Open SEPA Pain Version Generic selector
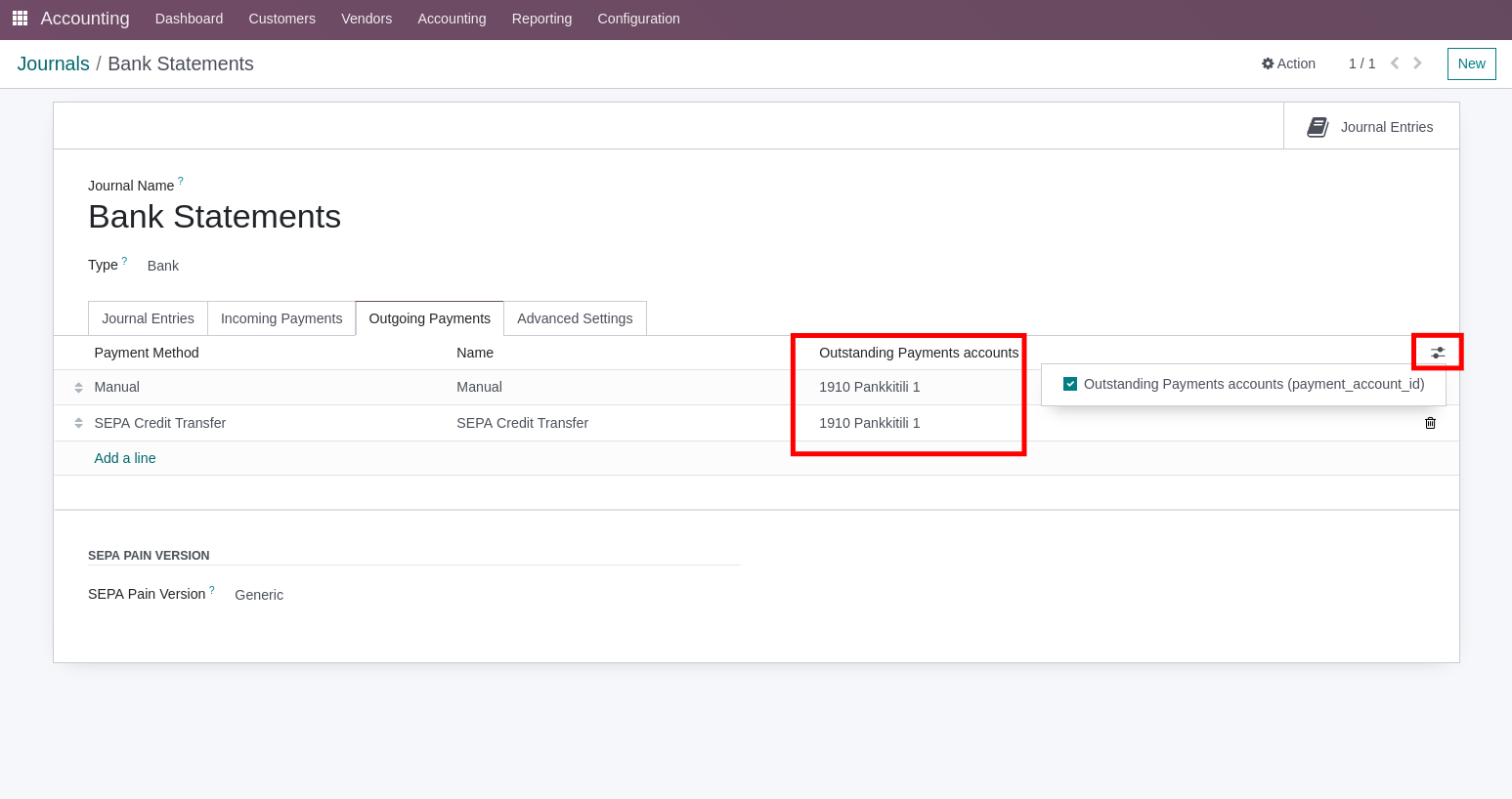This screenshot has width=1512, height=799. (259, 595)
